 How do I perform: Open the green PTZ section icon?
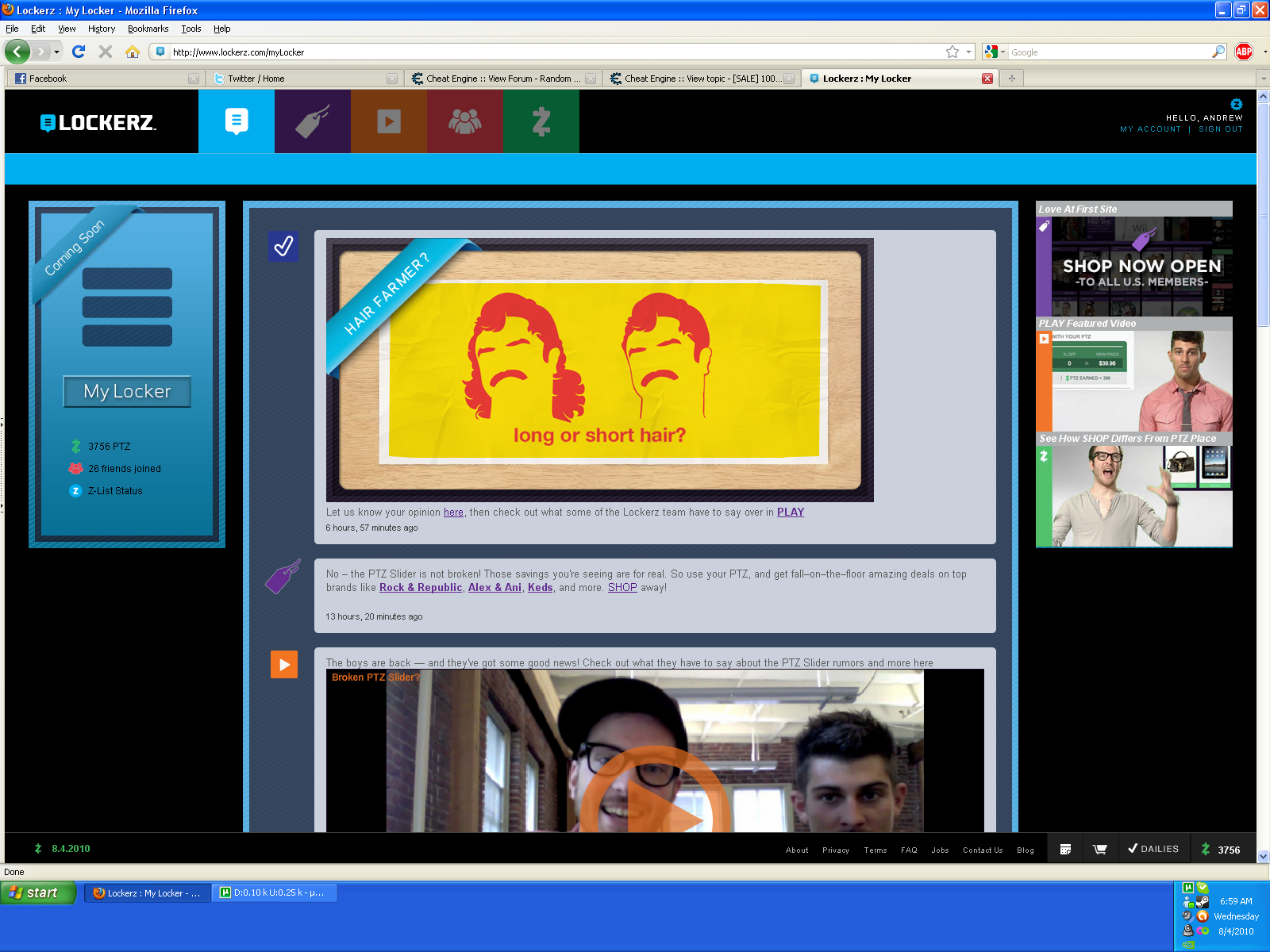pyautogui.click(x=541, y=121)
